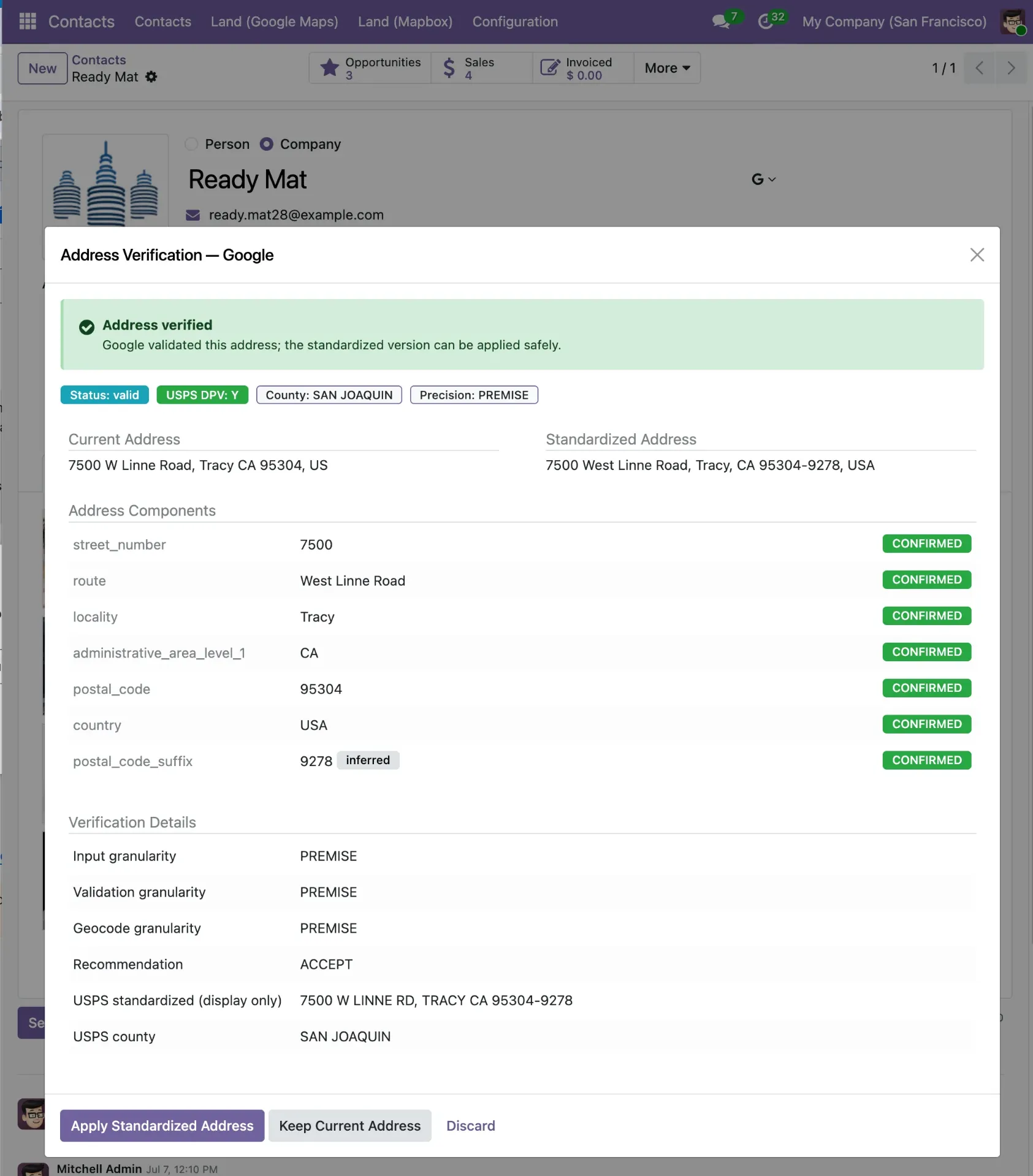Click the inferred tag next to 9278

pyautogui.click(x=368, y=761)
